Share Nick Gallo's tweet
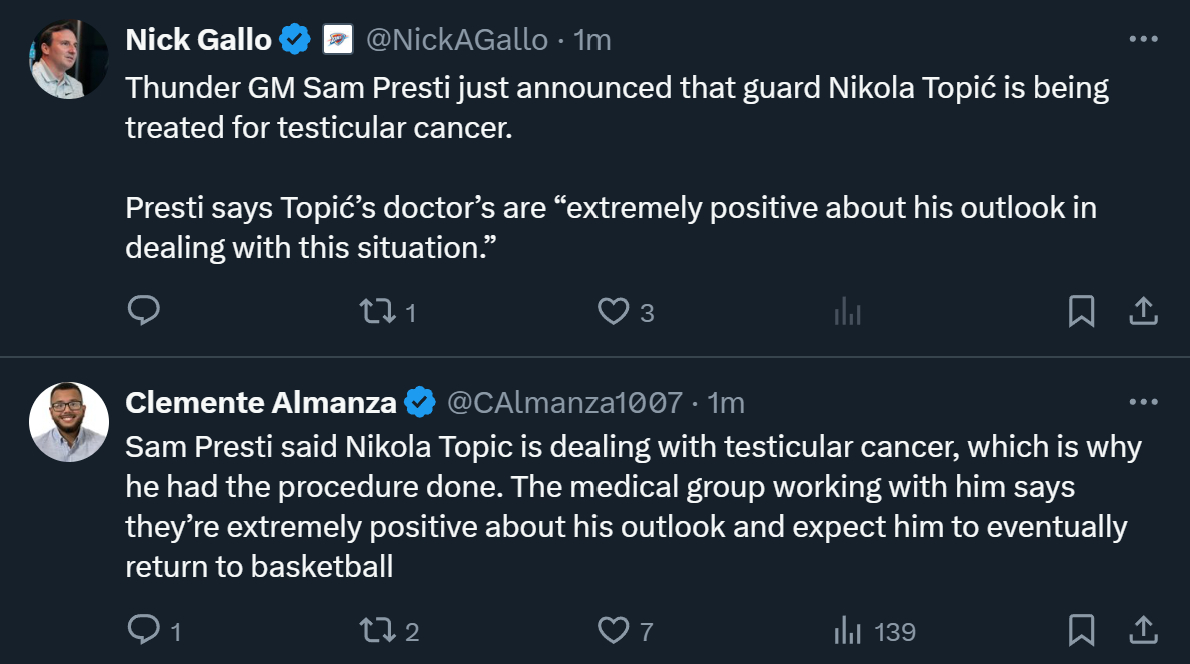 [x=1143, y=312]
